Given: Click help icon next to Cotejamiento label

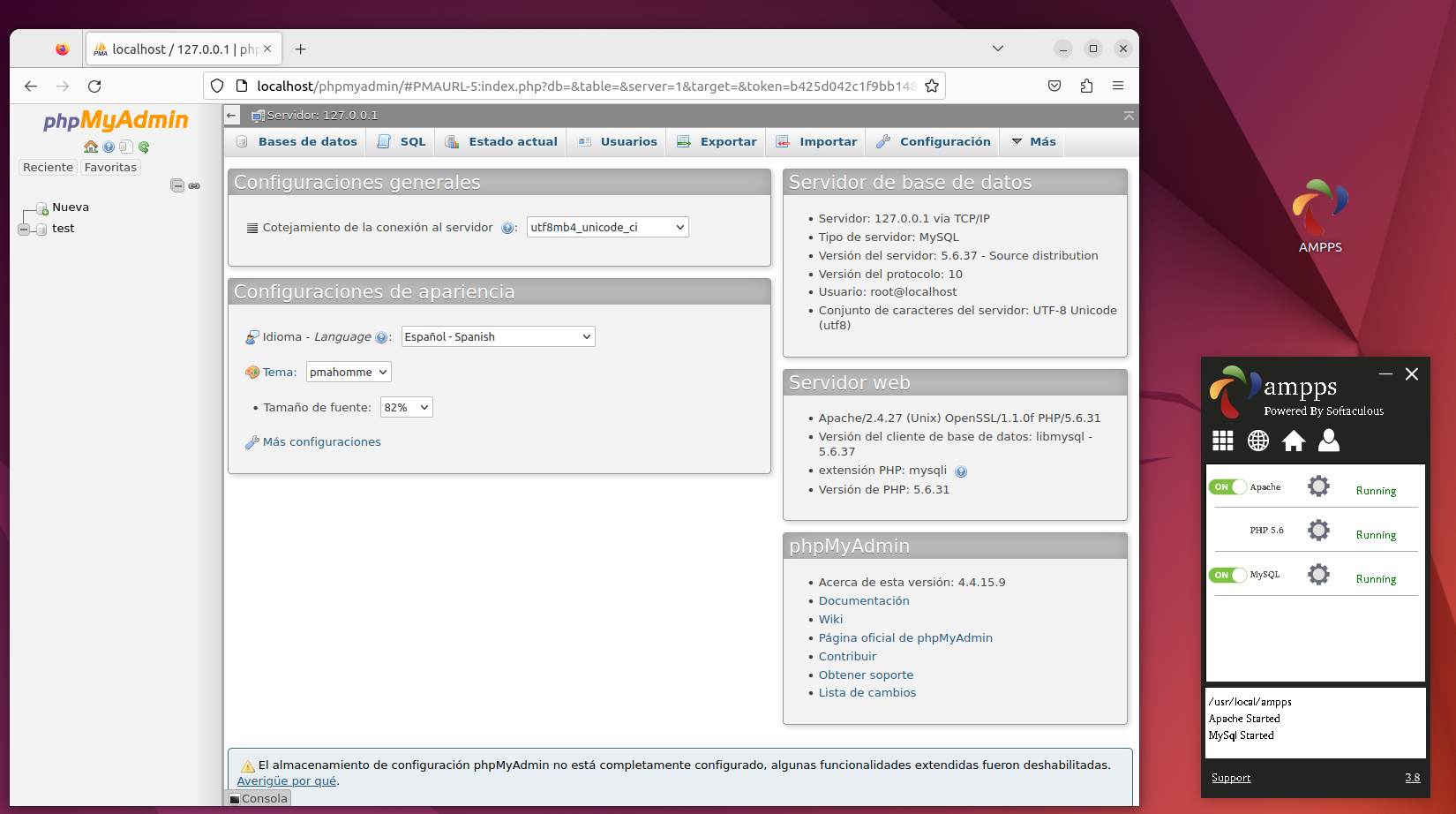Looking at the screenshot, I should click(507, 228).
